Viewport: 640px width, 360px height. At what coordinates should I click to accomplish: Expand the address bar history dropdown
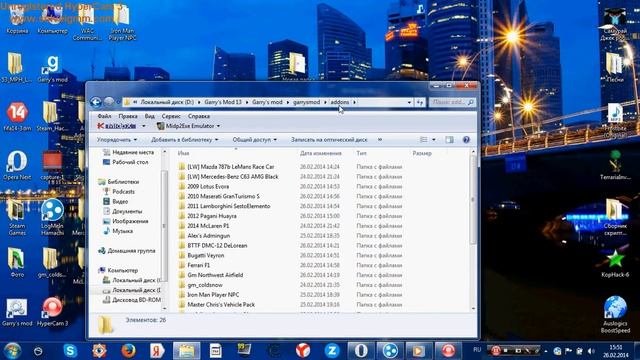(409, 102)
